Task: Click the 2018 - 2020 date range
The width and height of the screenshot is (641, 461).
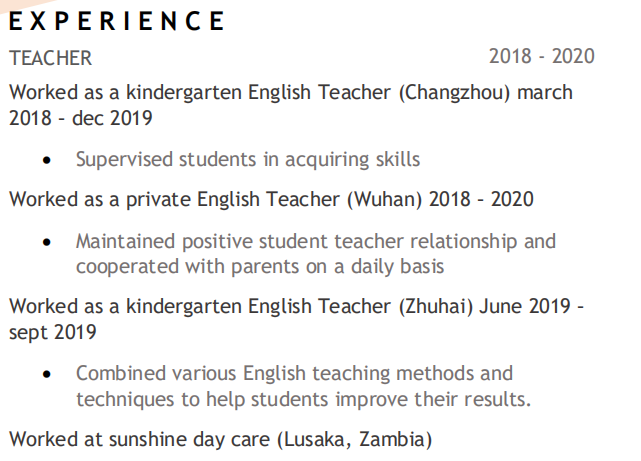Action: [541, 56]
